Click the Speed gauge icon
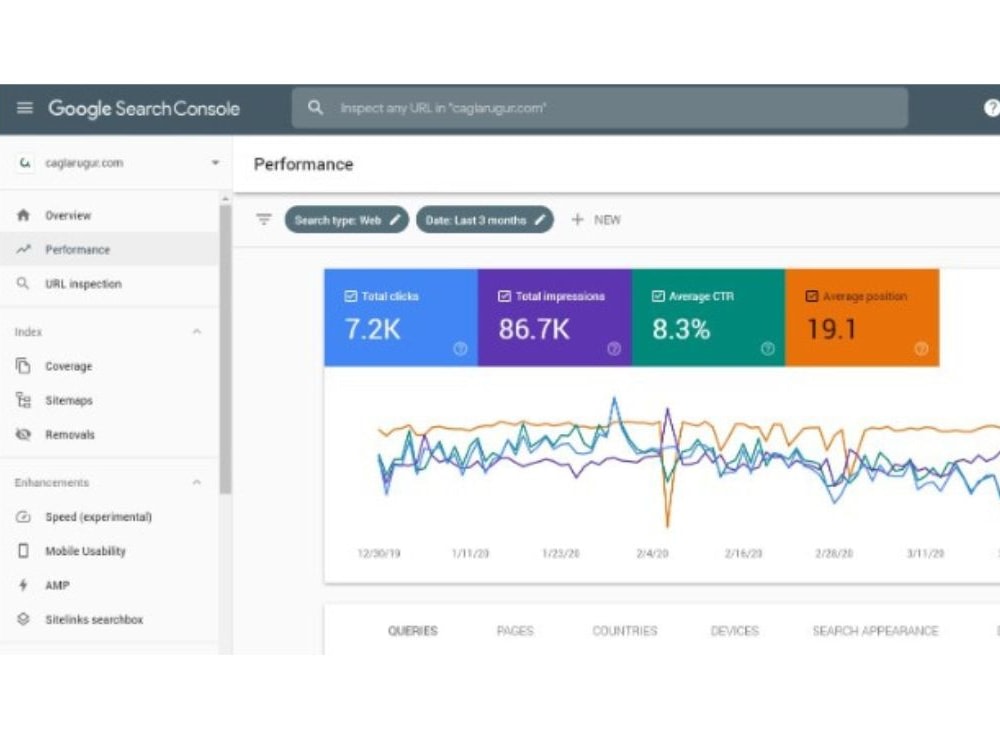The image size is (1000, 750). pyautogui.click(x=23, y=517)
